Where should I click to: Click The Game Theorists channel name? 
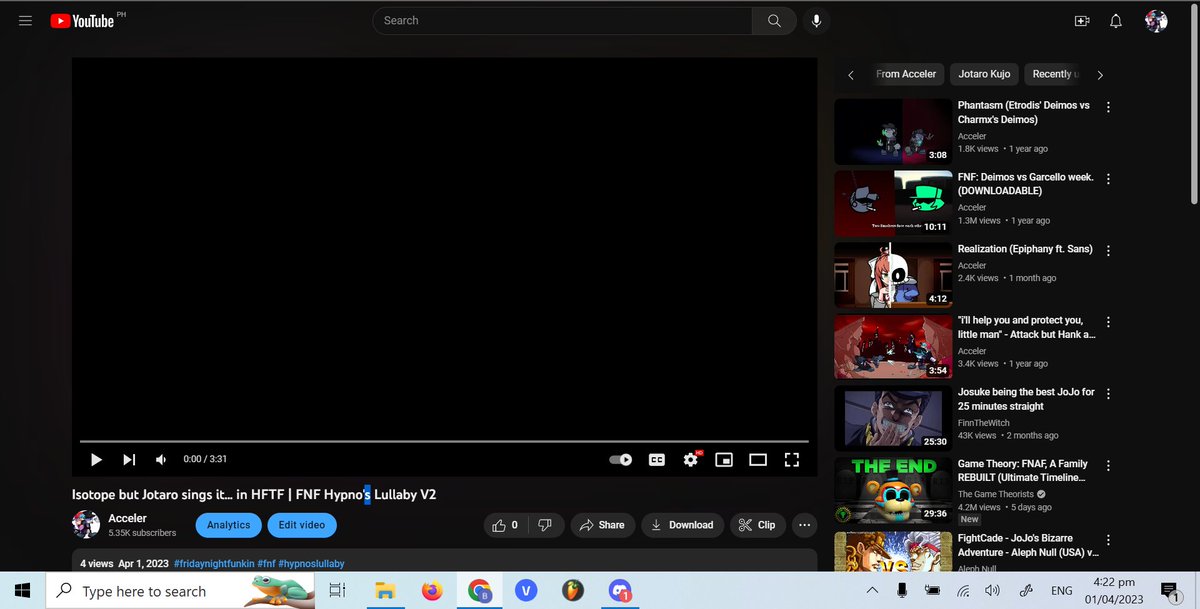click(x=996, y=495)
